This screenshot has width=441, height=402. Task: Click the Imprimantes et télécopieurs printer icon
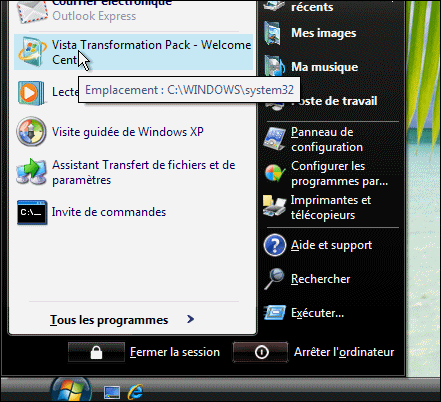274,206
